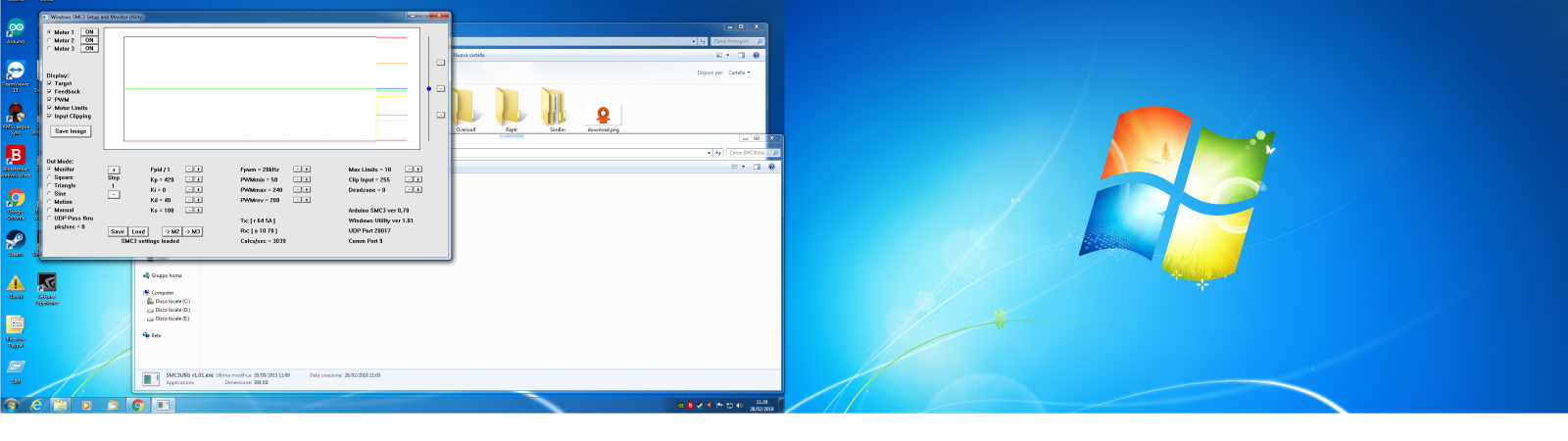Click the volume icon in system tray

(739, 405)
